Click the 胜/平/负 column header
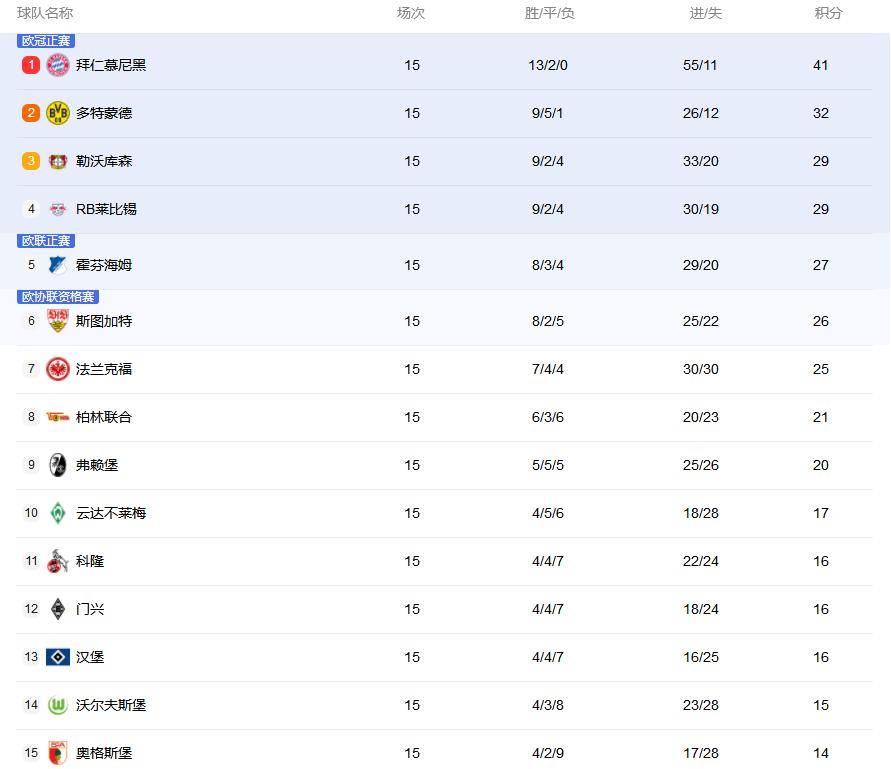Image resolution: width=891 pixels, height=769 pixels. click(549, 13)
